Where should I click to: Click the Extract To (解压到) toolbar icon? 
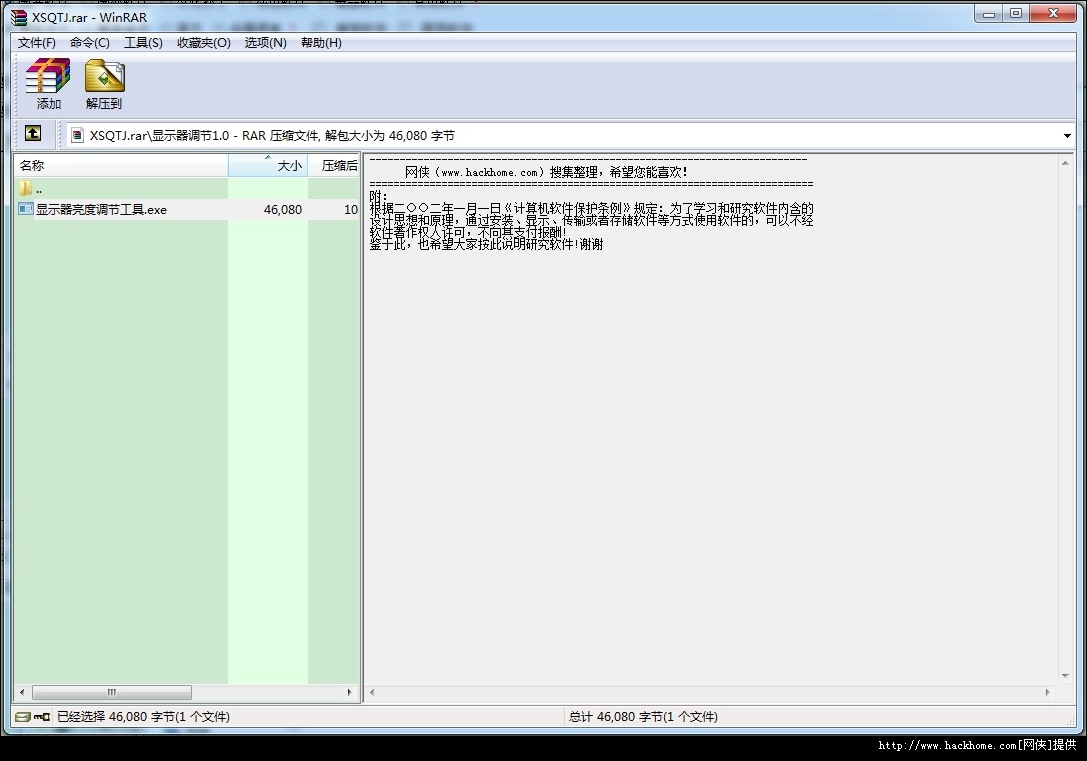pos(104,84)
